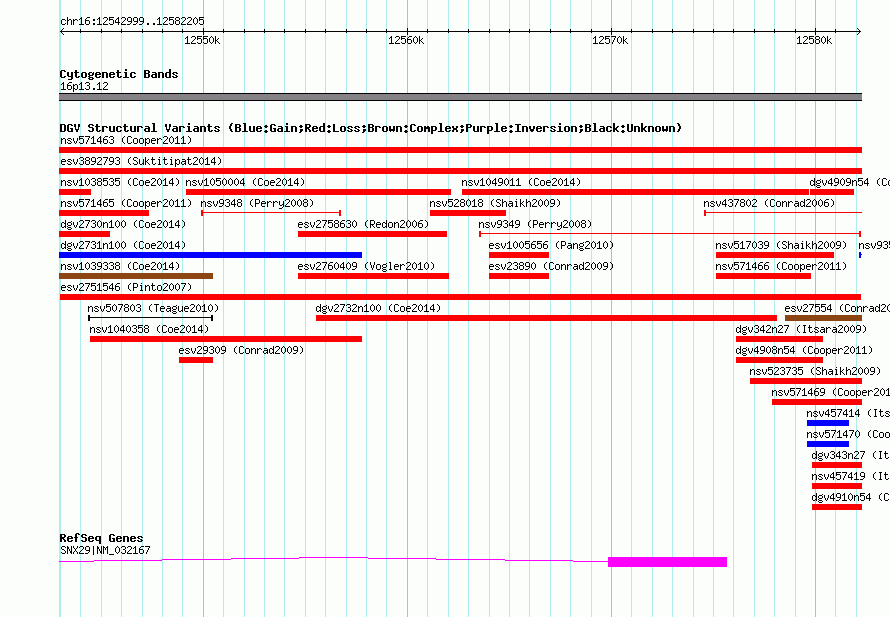This screenshot has height=617, width=890.
Task: Click the nsv571463 (Cooper2011) variant label
Action: pyautogui.click(x=126, y=140)
